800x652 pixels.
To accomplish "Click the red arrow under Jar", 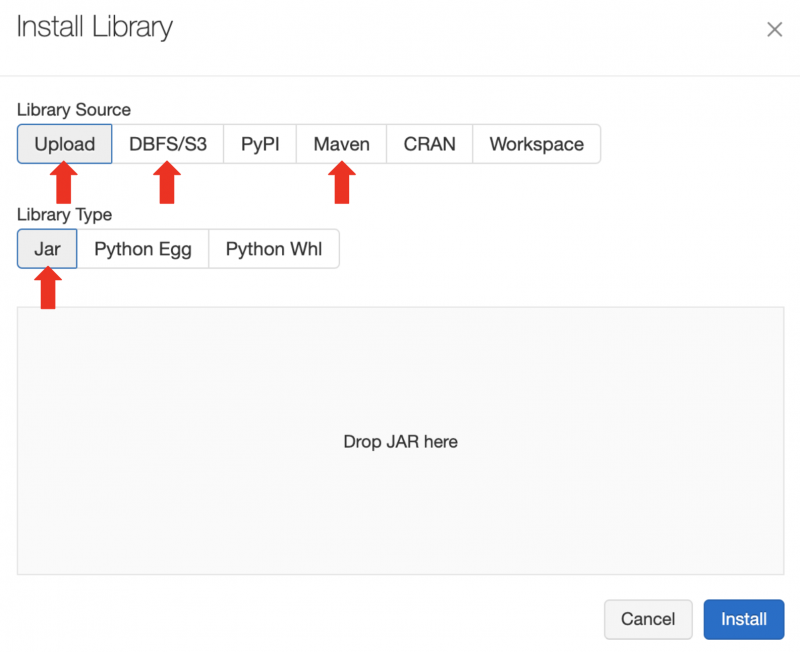I will point(47,289).
